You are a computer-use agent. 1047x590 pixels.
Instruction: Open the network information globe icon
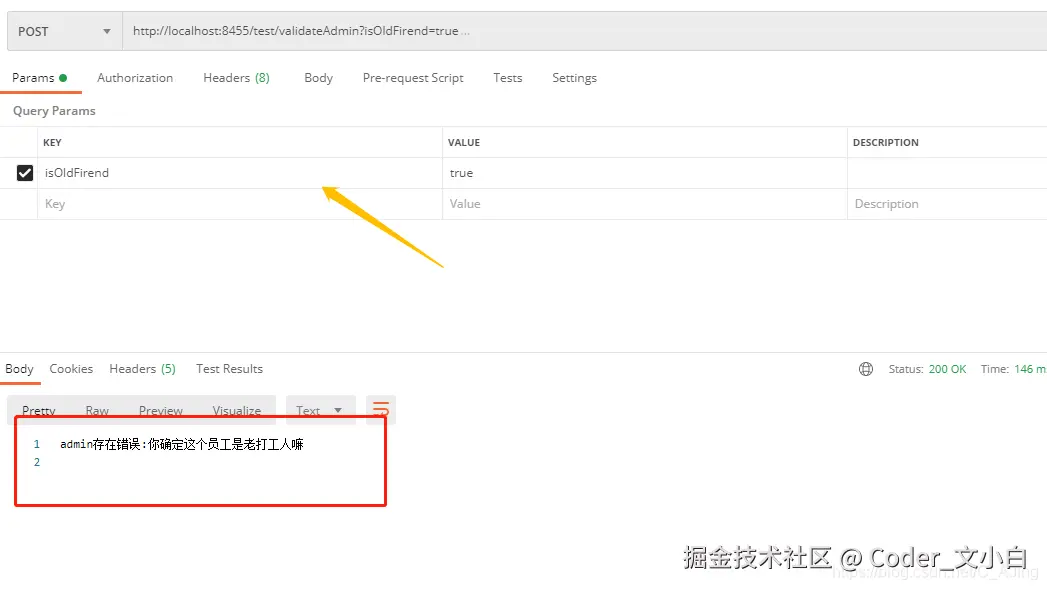click(x=865, y=368)
